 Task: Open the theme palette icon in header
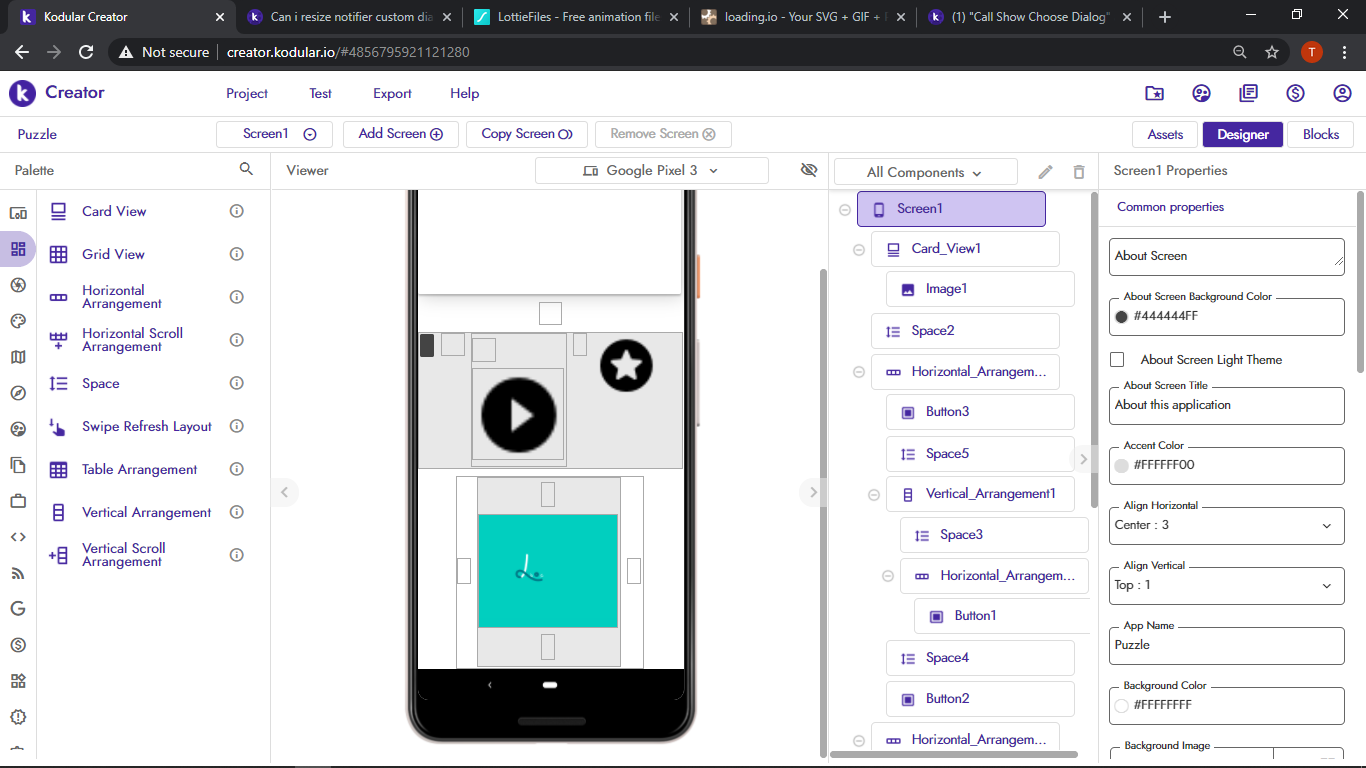[1201, 93]
